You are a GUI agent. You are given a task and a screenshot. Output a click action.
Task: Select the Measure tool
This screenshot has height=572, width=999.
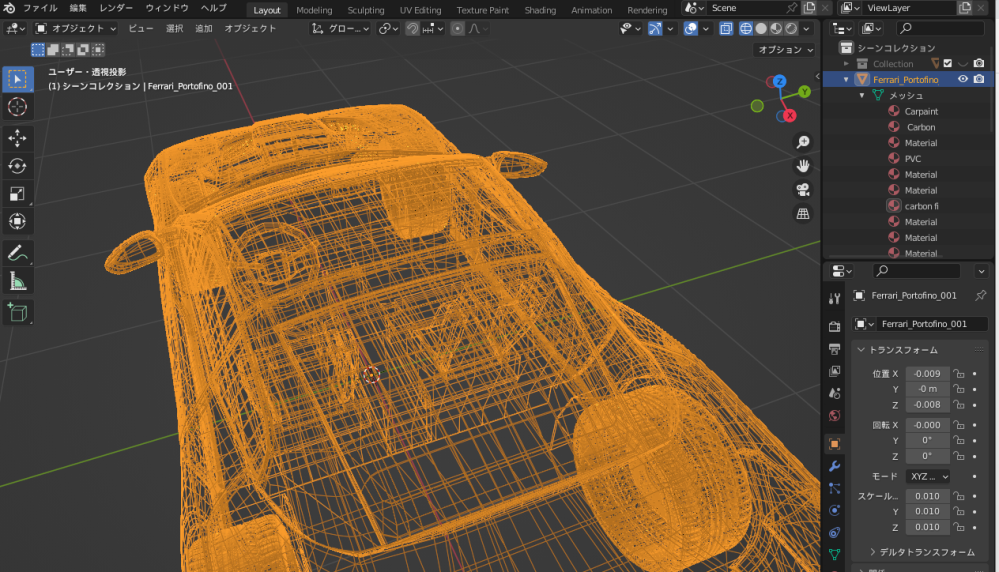(x=17, y=281)
